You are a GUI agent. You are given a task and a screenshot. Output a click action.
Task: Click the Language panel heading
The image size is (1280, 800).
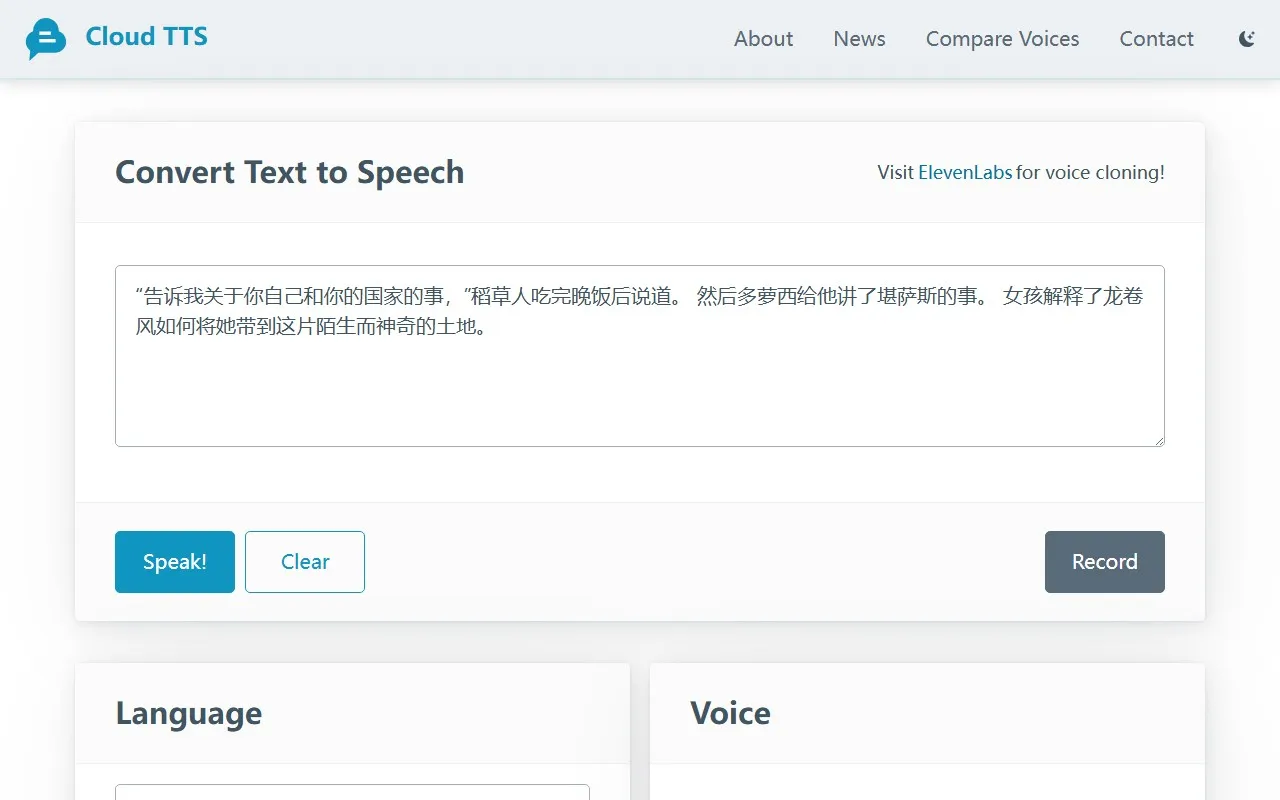pos(189,713)
